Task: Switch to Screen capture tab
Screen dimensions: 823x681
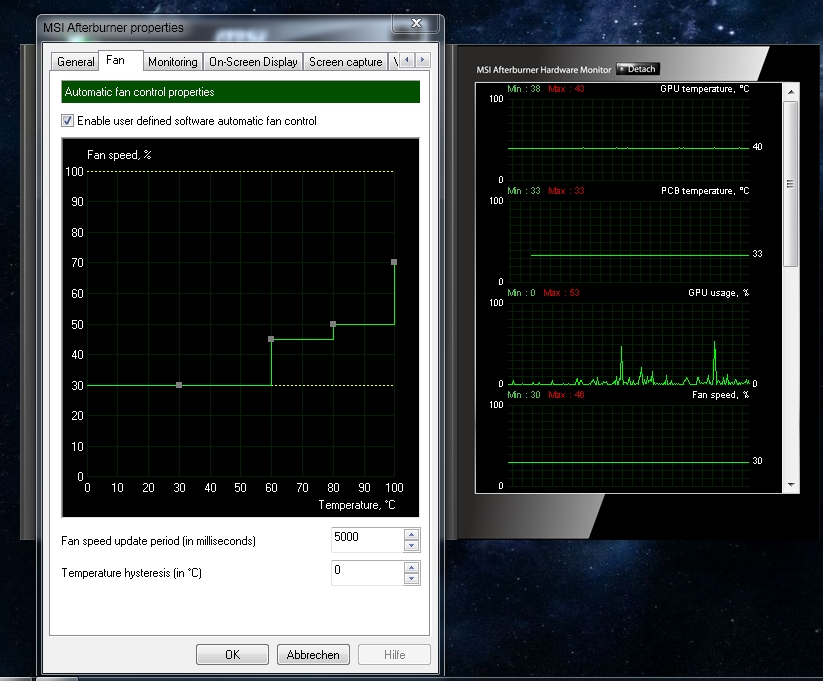Action: [345, 62]
